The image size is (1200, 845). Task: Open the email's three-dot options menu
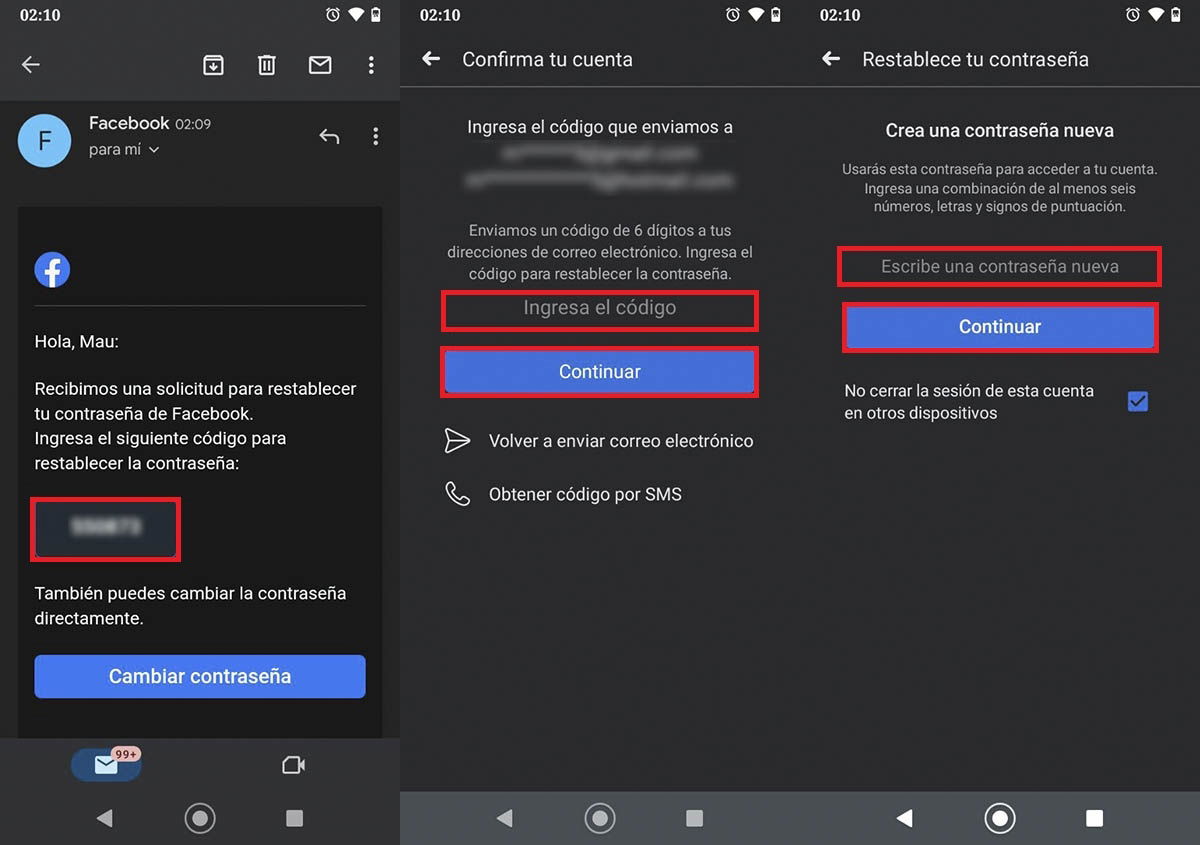point(376,136)
